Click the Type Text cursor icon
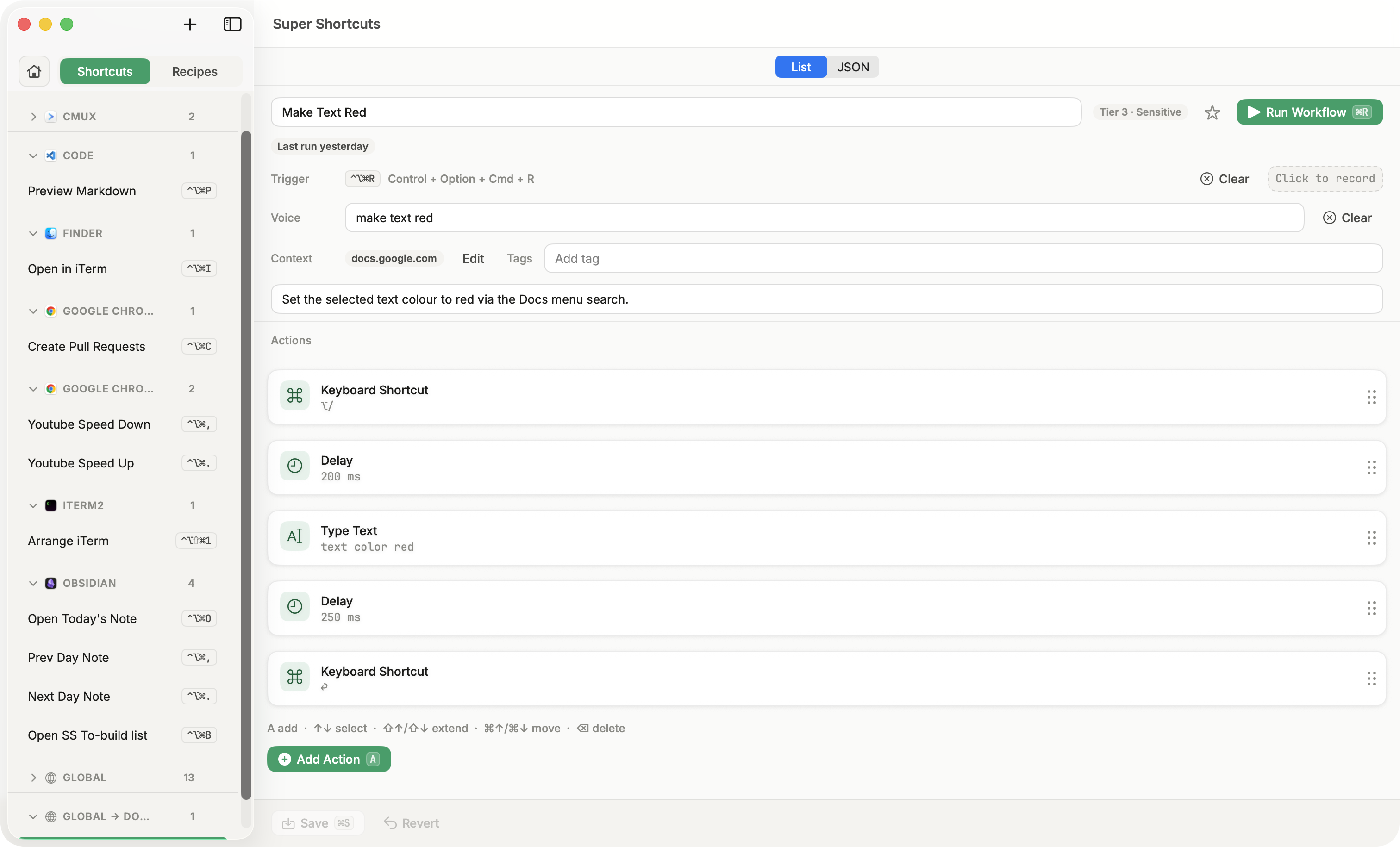The image size is (1400, 847). (x=295, y=537)
